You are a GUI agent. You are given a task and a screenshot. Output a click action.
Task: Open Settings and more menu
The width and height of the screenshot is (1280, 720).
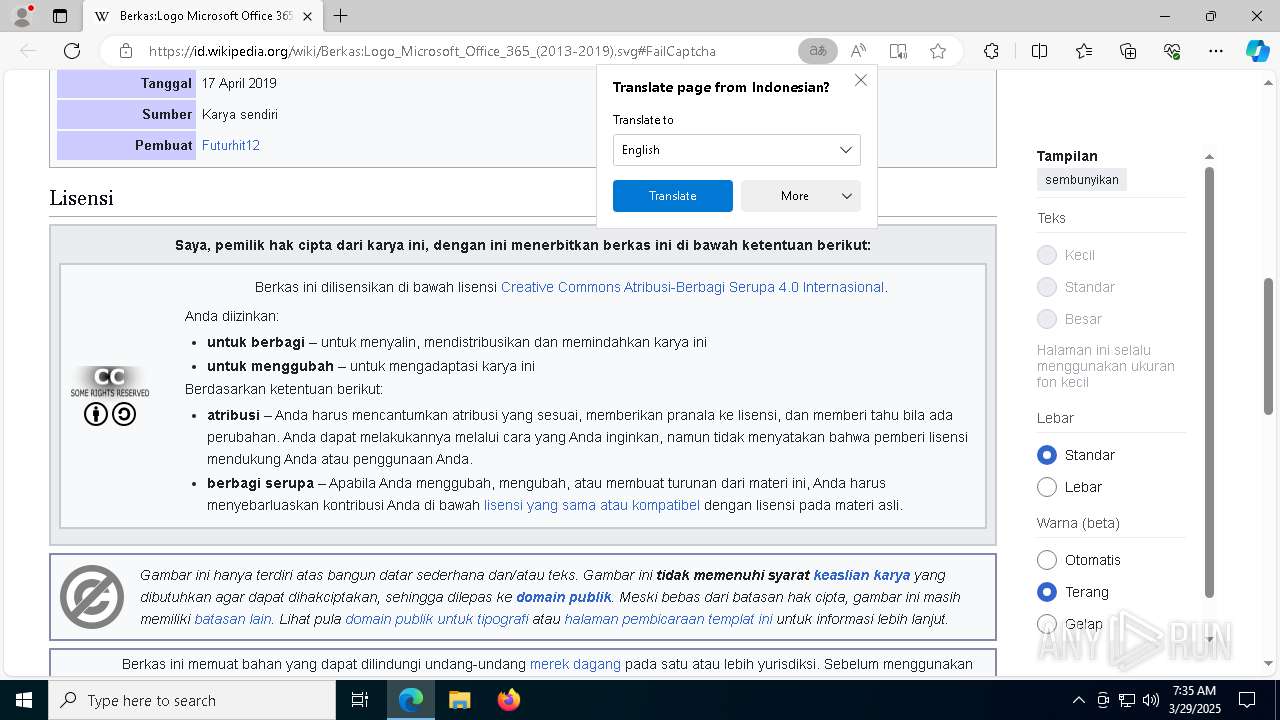(1216, 51)
